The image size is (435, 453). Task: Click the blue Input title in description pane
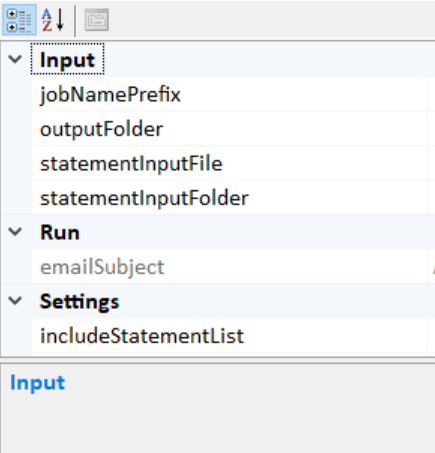click(x=38, y=383)
